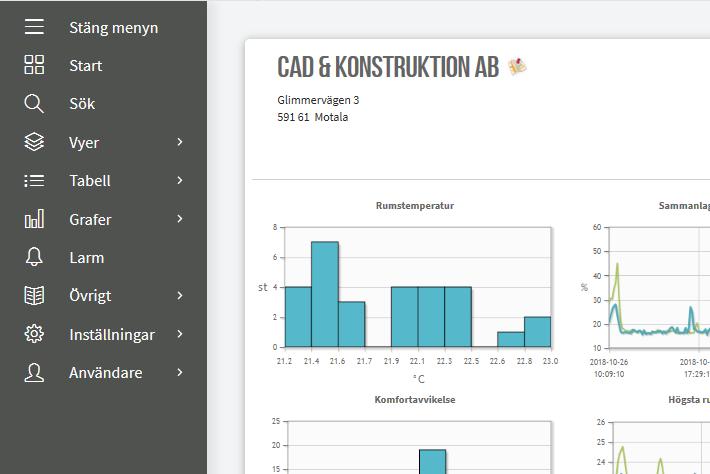This screenshot has width=710, height=474.
Task: Open the Sök menu item
Action: click(82, 104)
